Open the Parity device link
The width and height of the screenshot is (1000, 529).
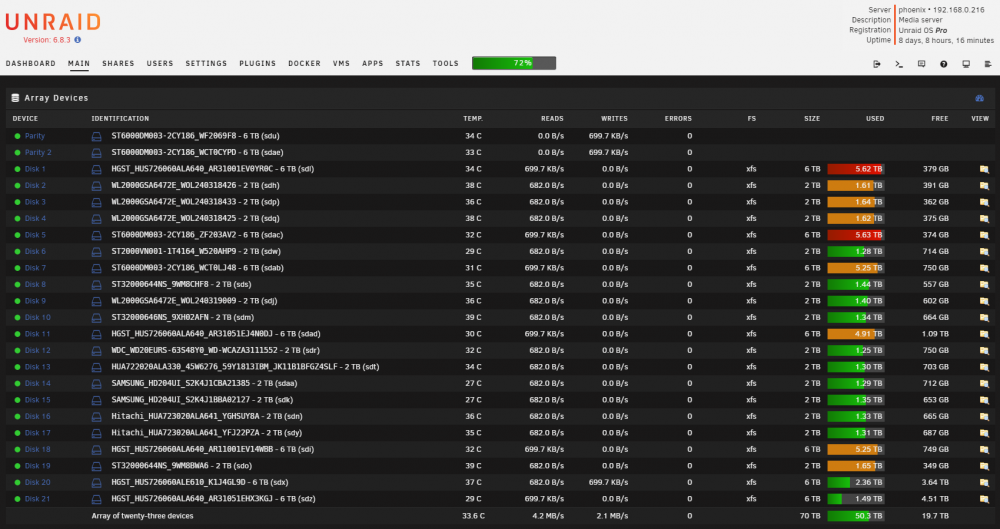pos(34,136)
